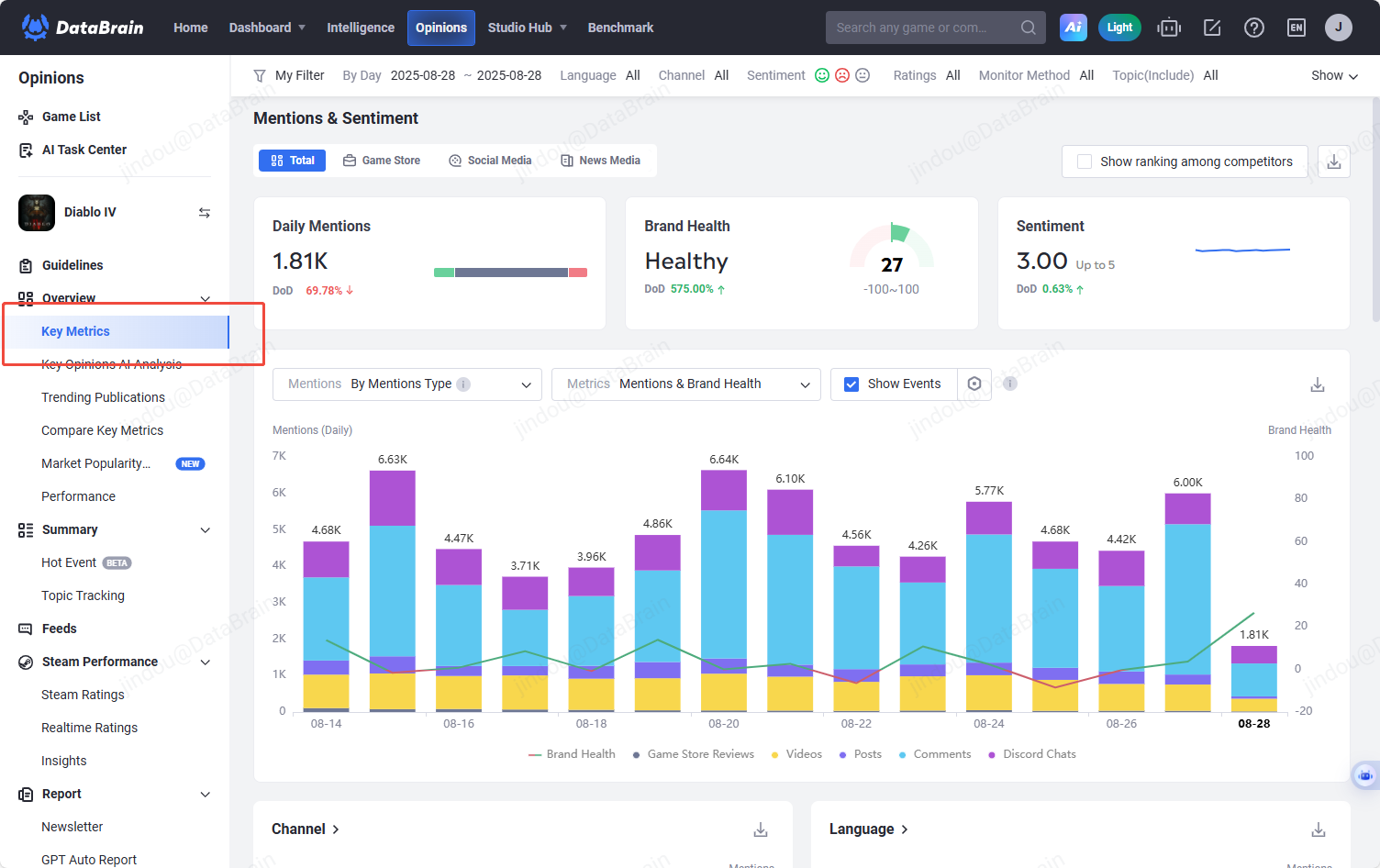This screenshot has width=1380, height=868.
Task: Toggle Game Store Reviews series in legend
Action: [694, 754]
